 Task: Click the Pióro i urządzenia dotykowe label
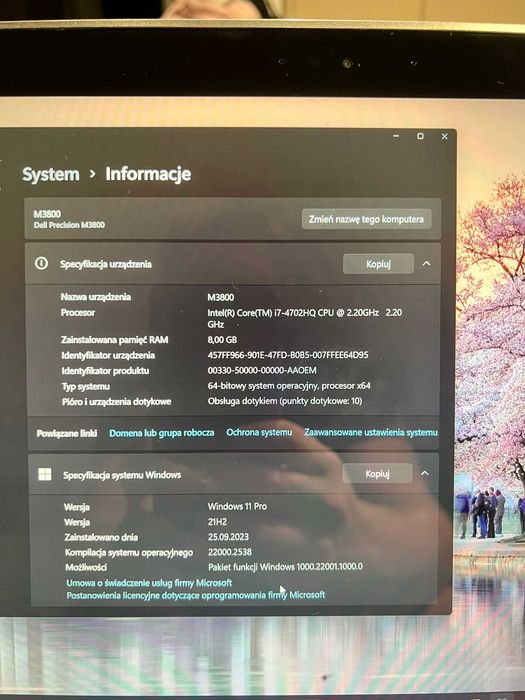117,401
